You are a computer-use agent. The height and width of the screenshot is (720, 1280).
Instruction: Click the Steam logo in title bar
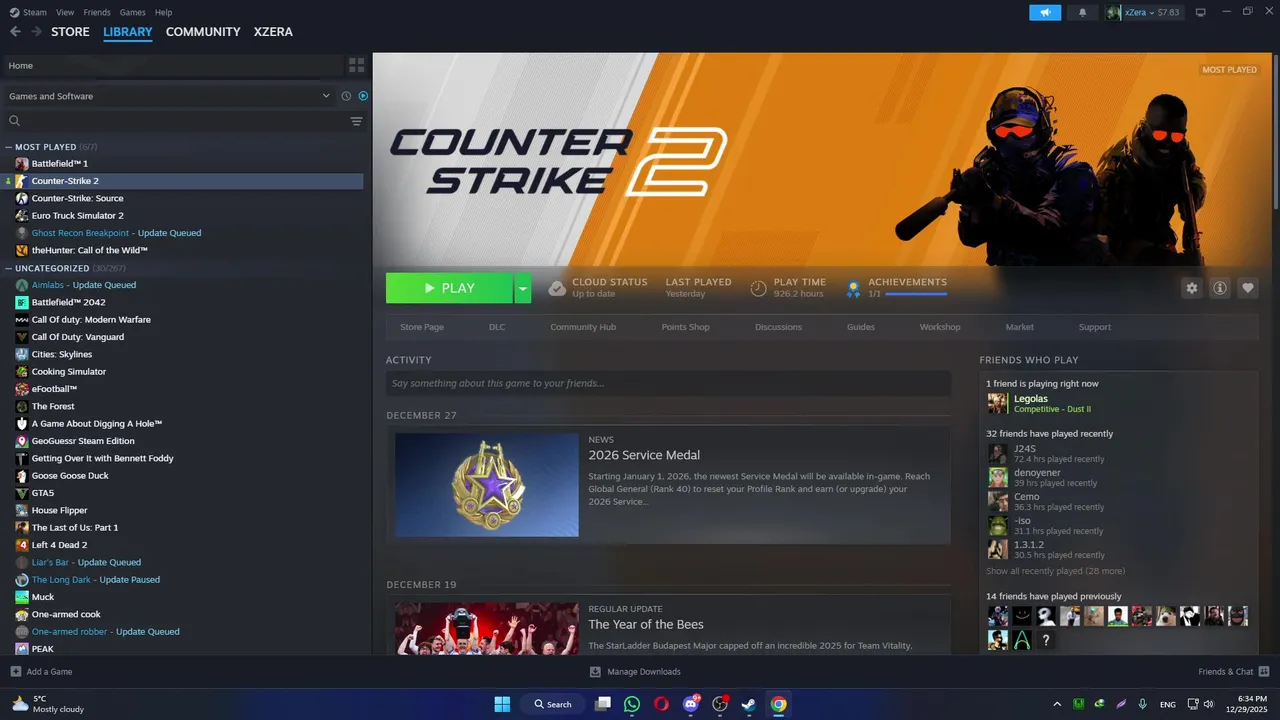click(13, 12)
